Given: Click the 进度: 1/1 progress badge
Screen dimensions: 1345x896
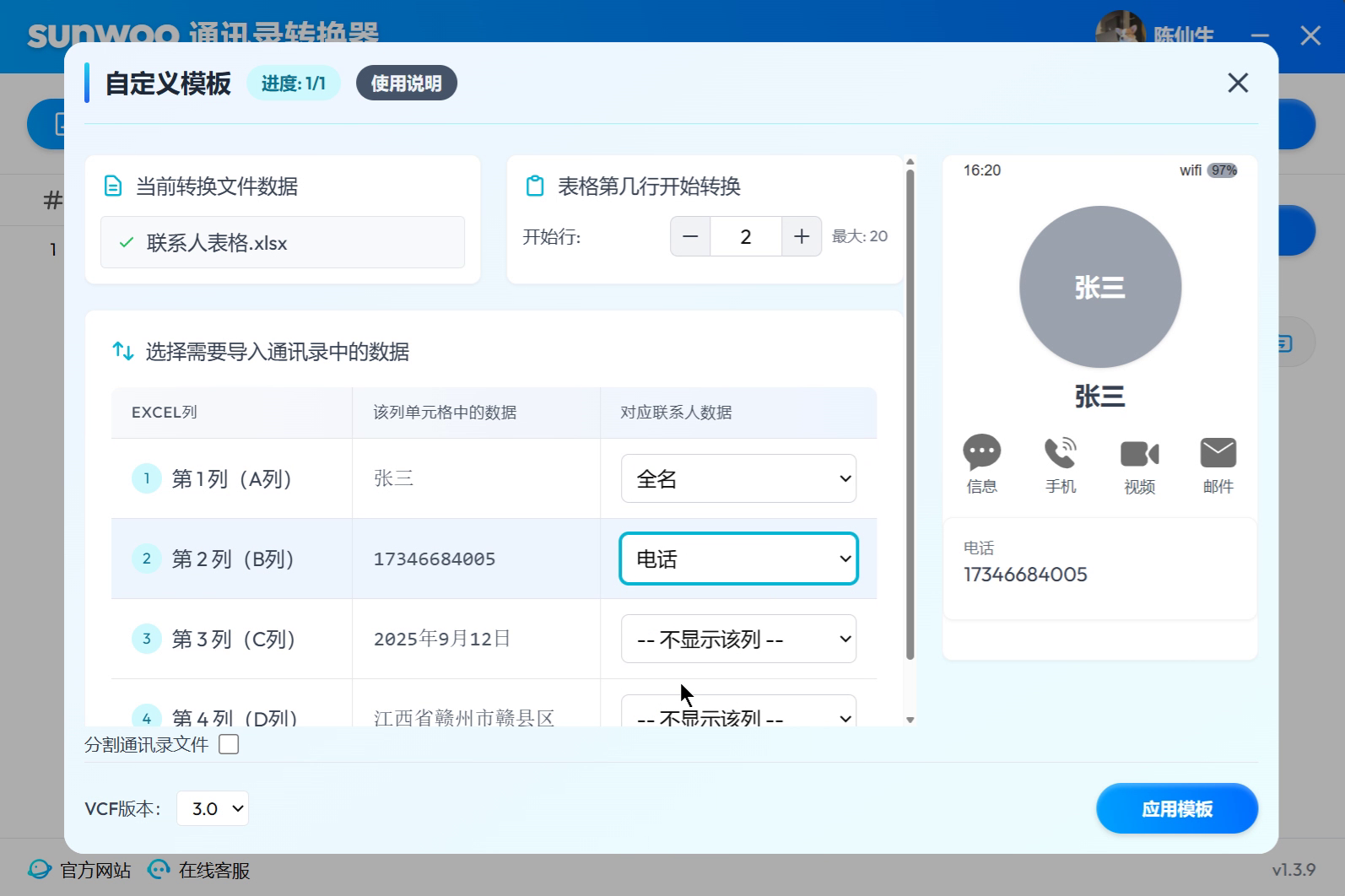Looking at the screenshot, I should pyautogui.click(x=294, y=83).
